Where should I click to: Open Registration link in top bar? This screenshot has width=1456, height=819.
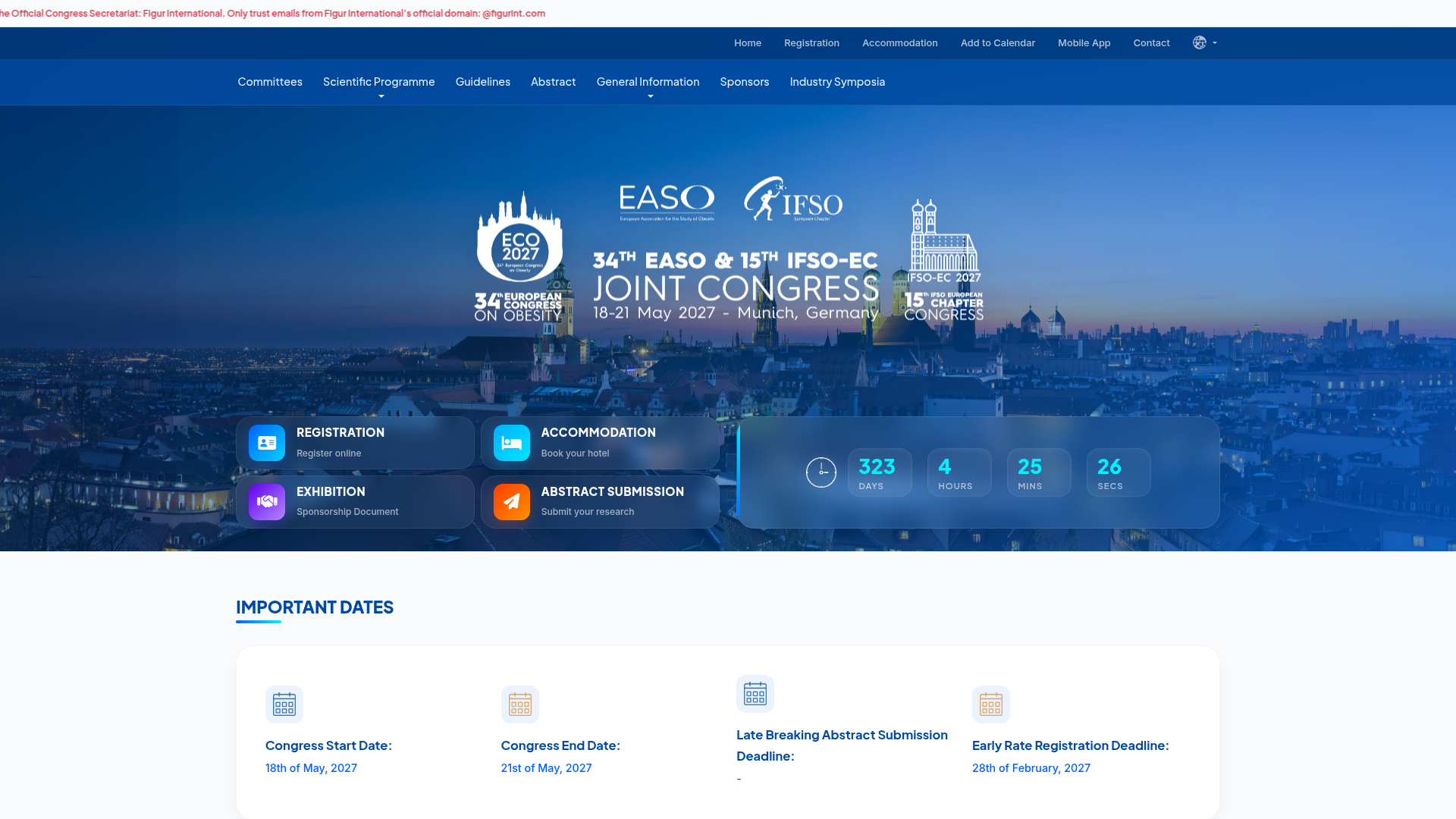point(811,43)
